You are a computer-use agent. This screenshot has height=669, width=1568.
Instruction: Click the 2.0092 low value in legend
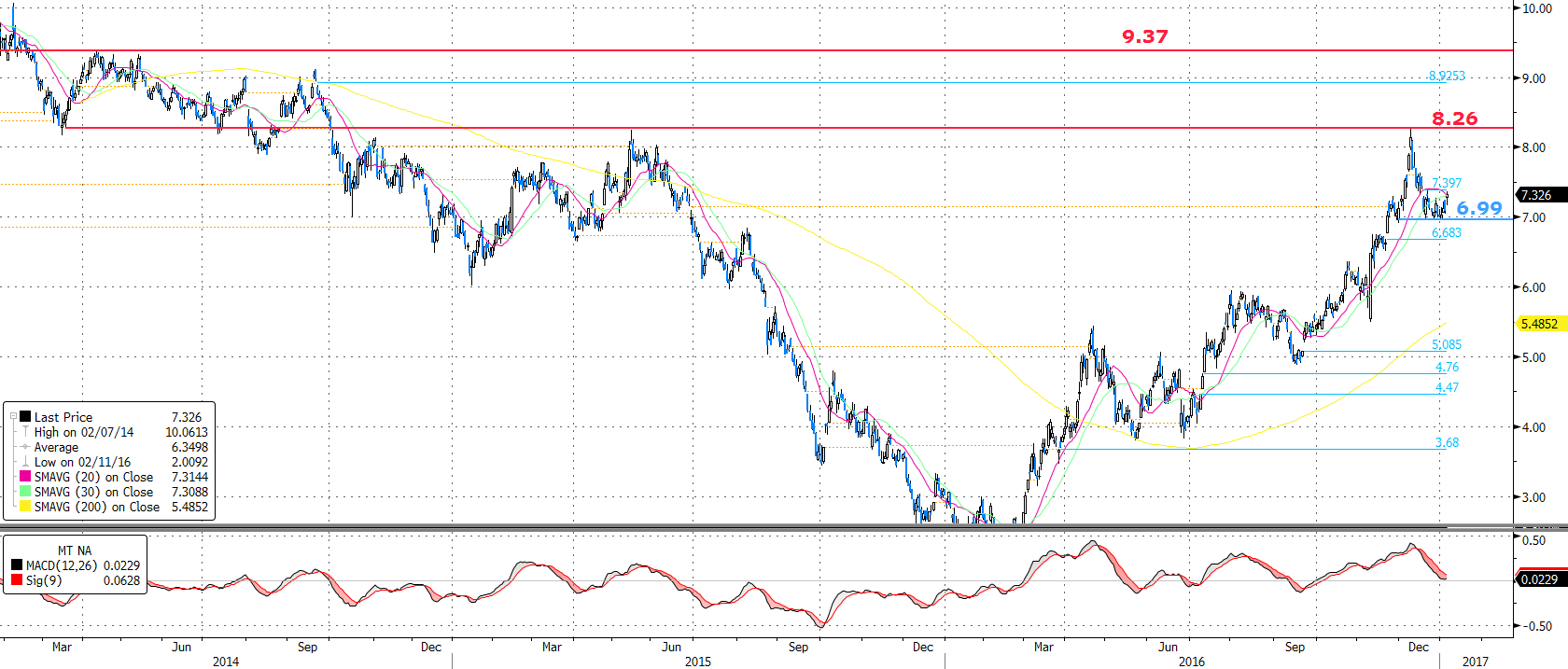[189, 462]
